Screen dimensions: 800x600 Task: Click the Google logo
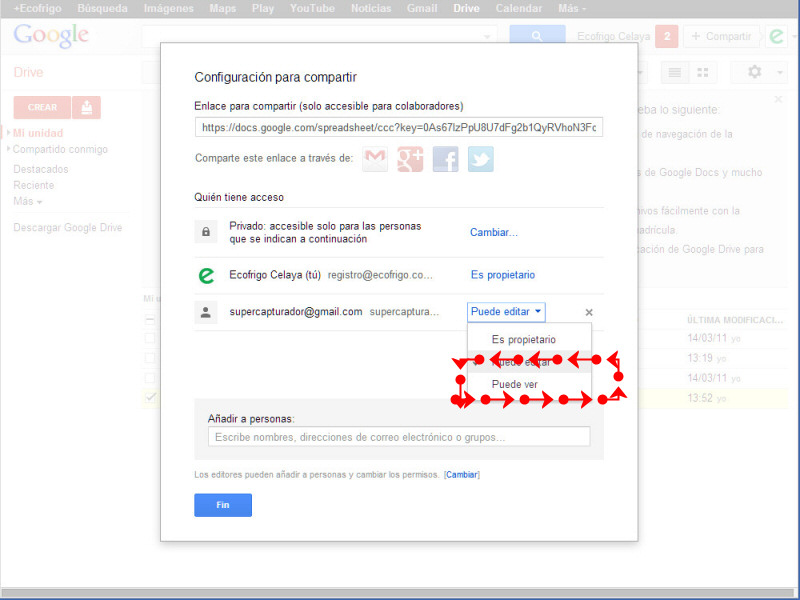(x=51, y=36)
